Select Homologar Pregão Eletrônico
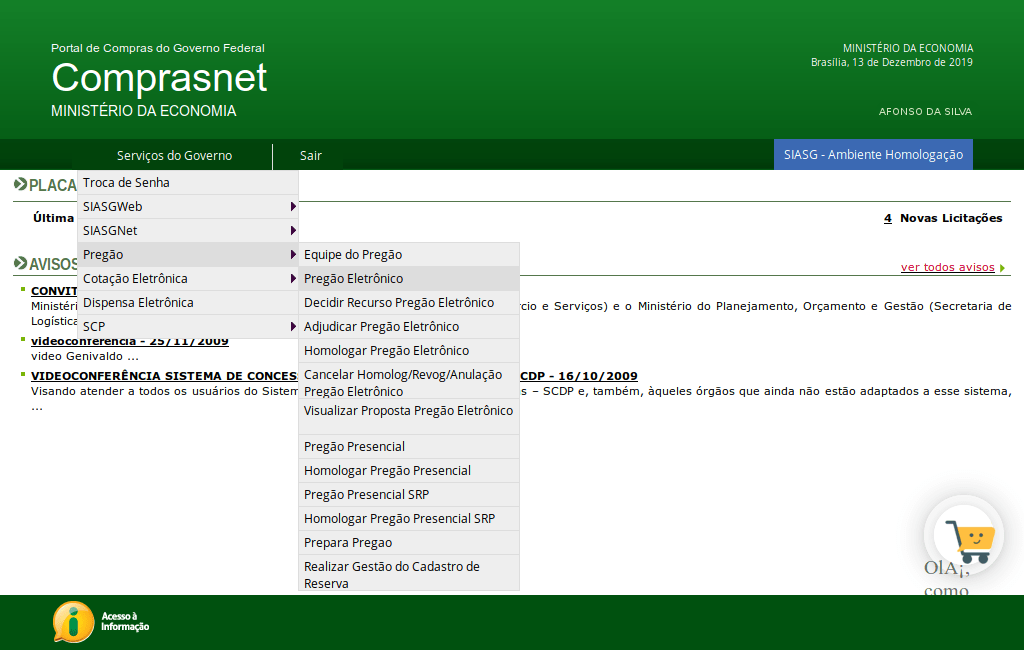This screenshot has height=650, width=1024. (409, 351)
